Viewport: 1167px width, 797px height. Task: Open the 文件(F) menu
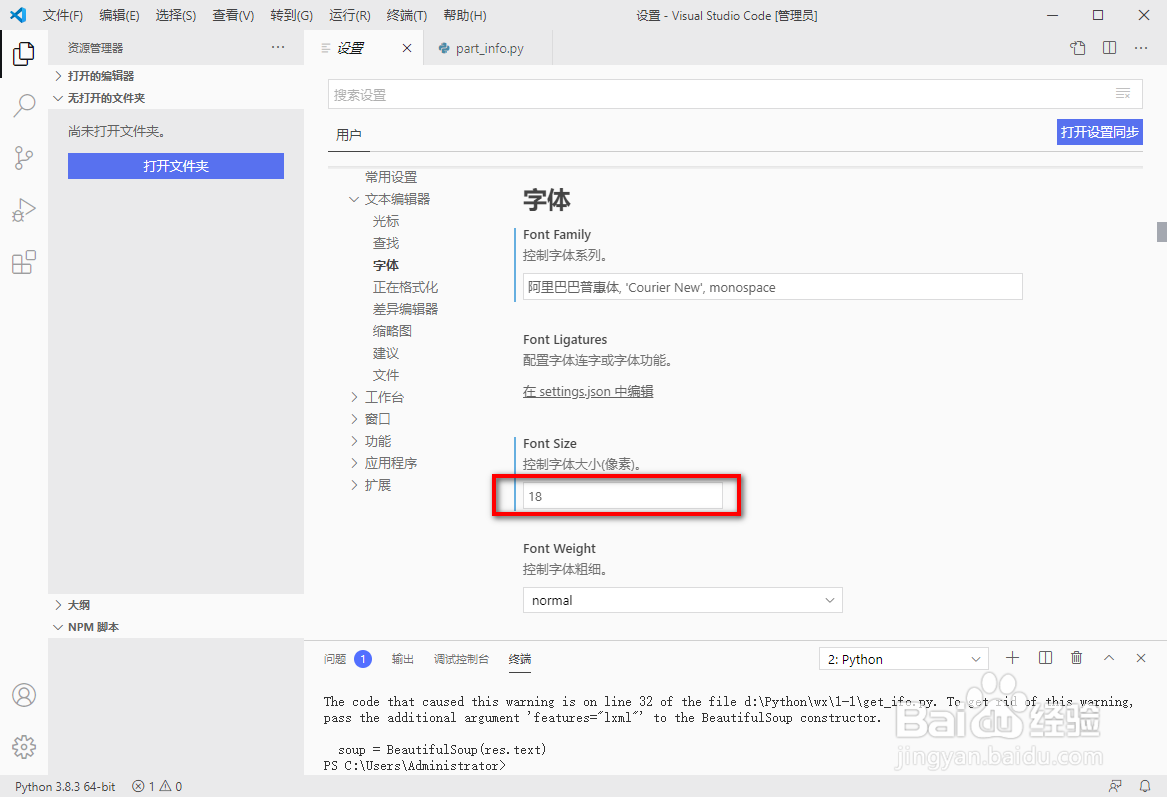pos(63,16)
